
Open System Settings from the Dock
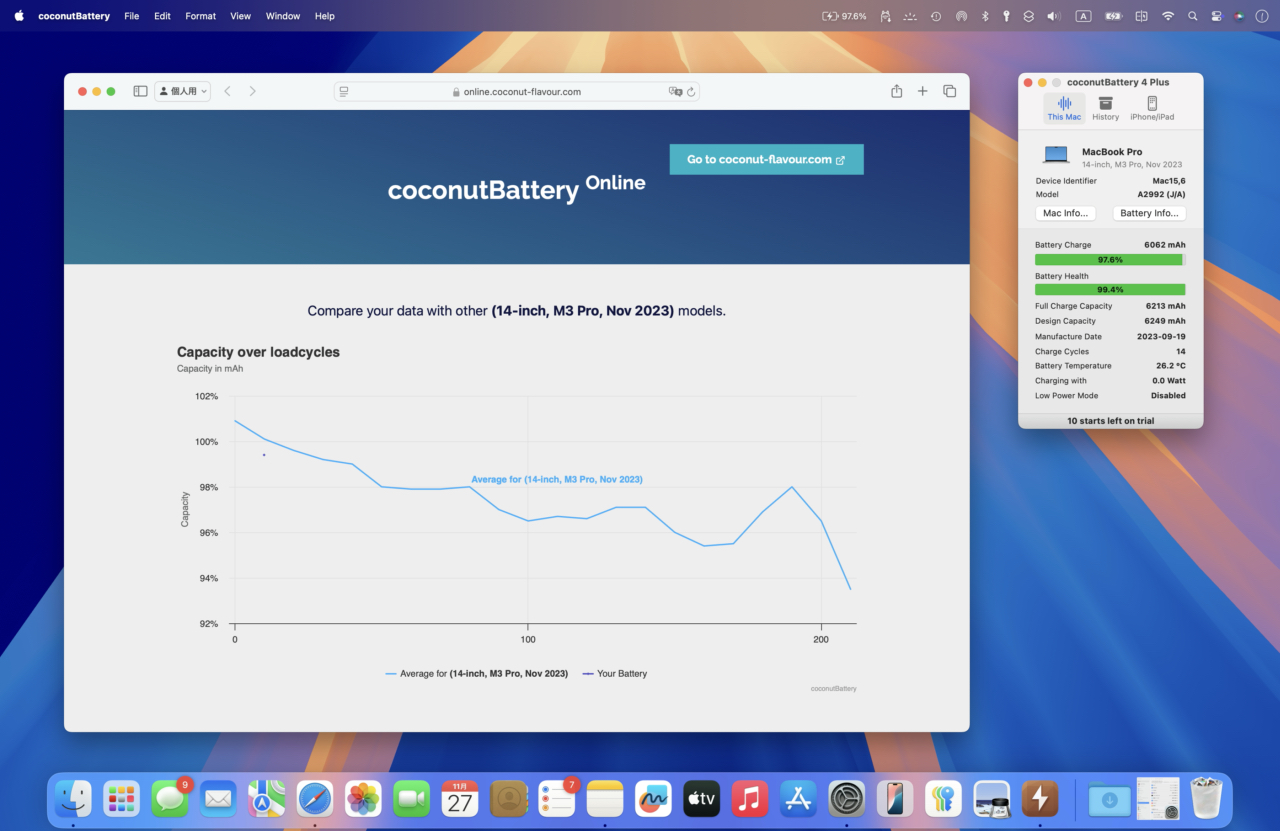[846, 798]
